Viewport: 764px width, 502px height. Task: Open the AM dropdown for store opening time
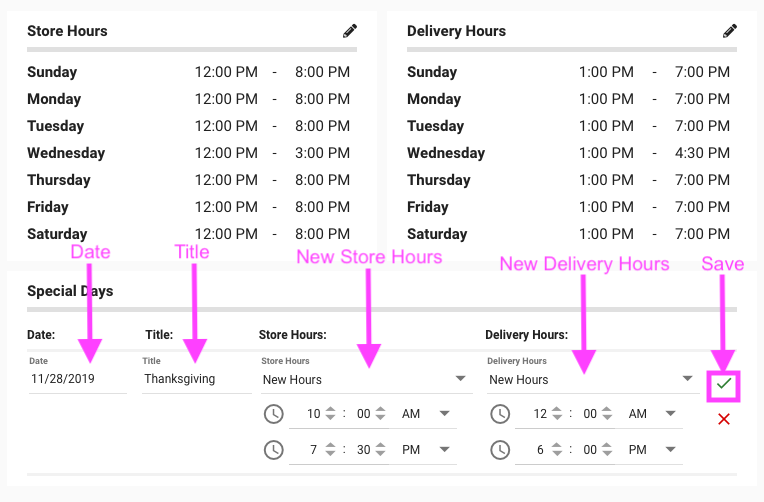tap(426, 414)
